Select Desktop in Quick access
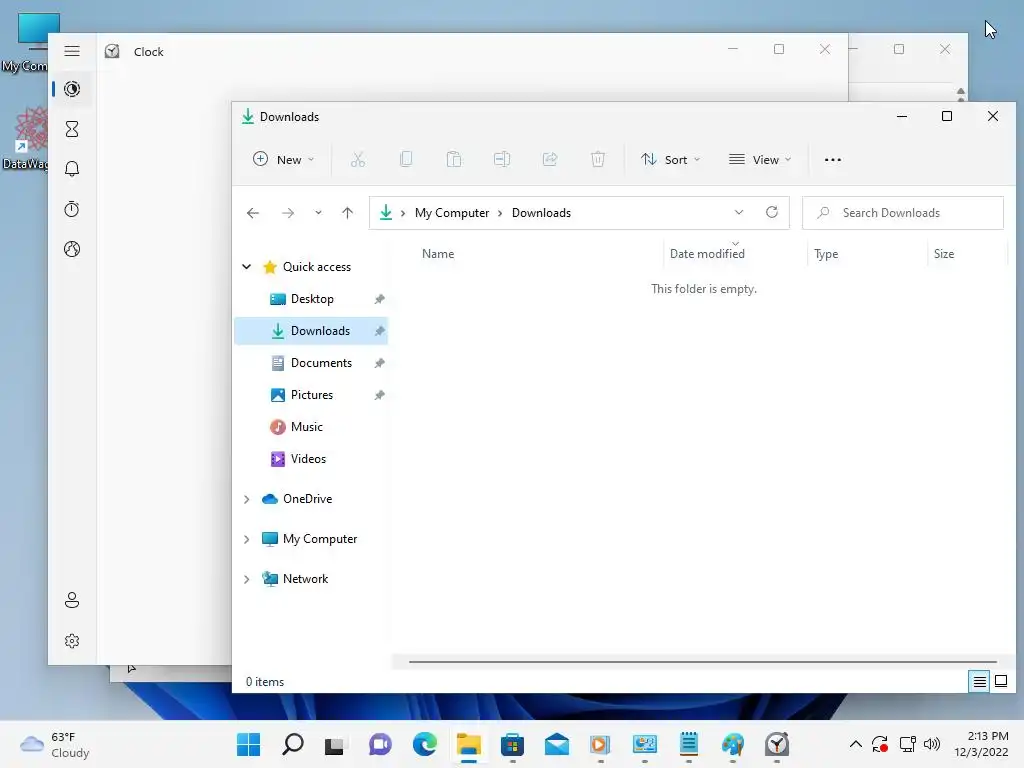This screenshot has height=768, width=1024. (x=312, y=298)
